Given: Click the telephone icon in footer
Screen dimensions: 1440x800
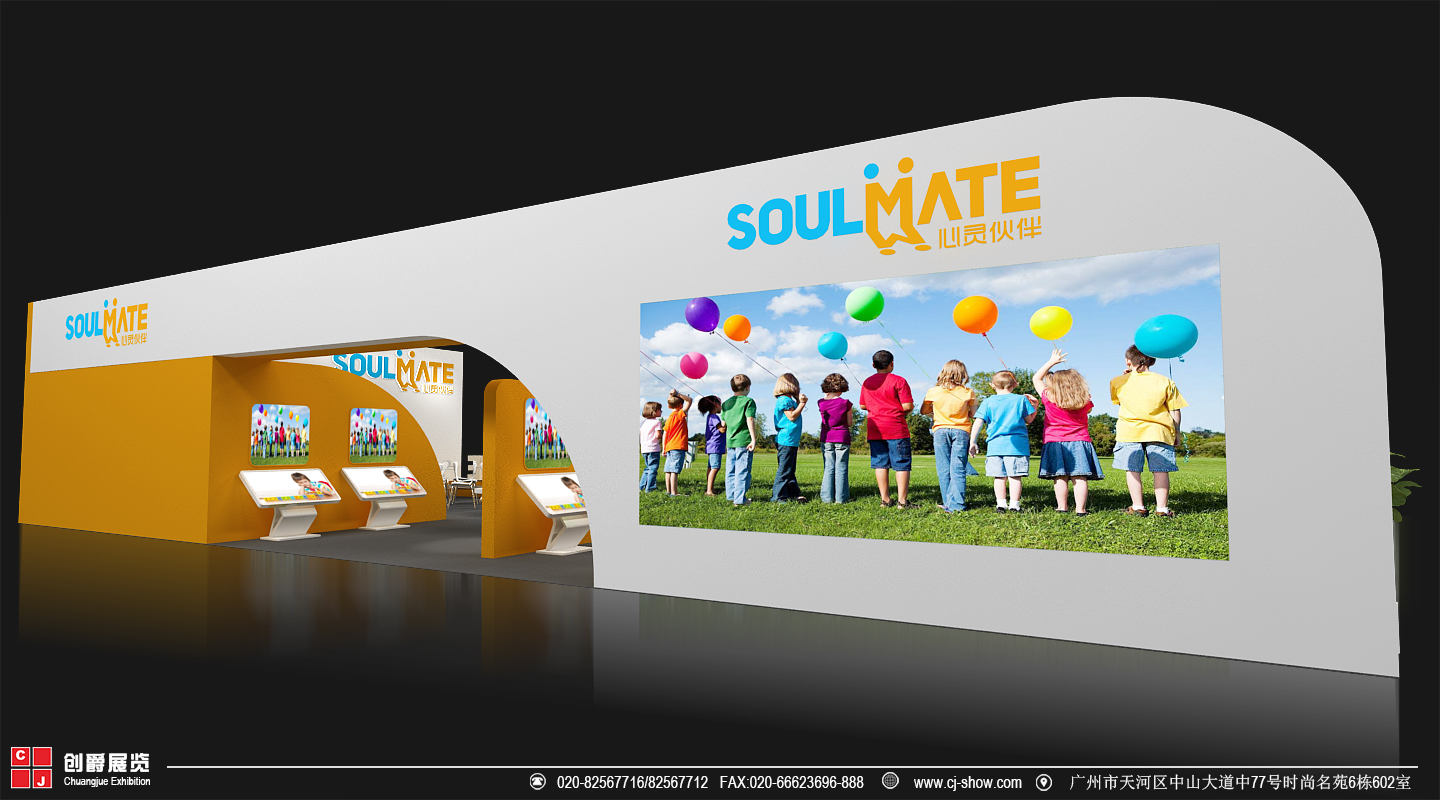Looking at the screenshot, I should pyautogui.click(x=538, y=782).
